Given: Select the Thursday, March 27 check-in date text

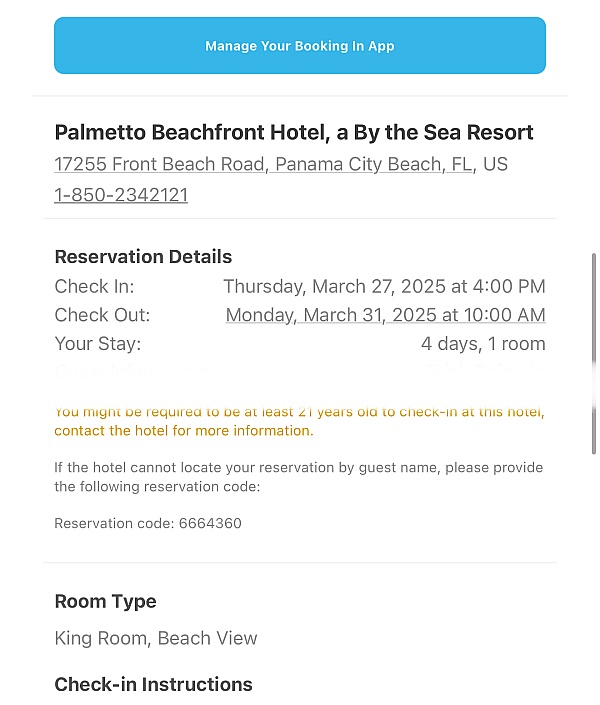Looking at the screenshot, I should pyautogui.click(x=384, y=286).
